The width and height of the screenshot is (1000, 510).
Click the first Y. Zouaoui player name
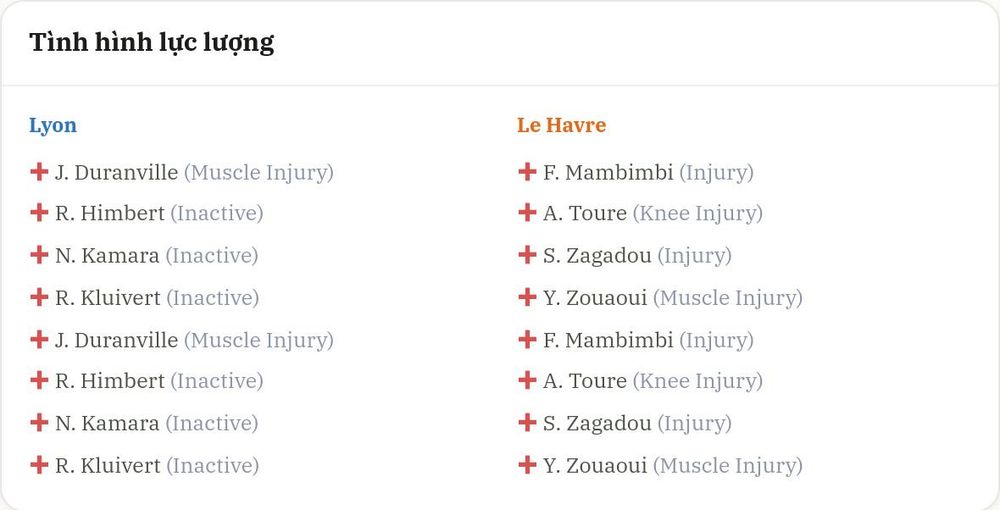tap(595, 298)
